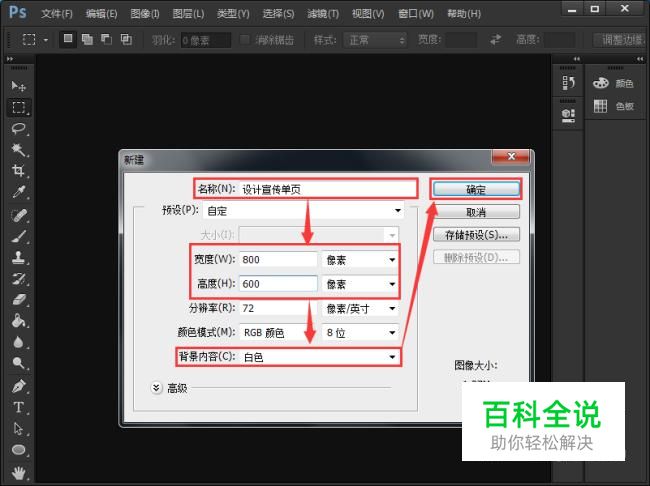Click the 分辨率 resolution field showing 72
This screenshot has width=650, height=486.
pos(278,308)
